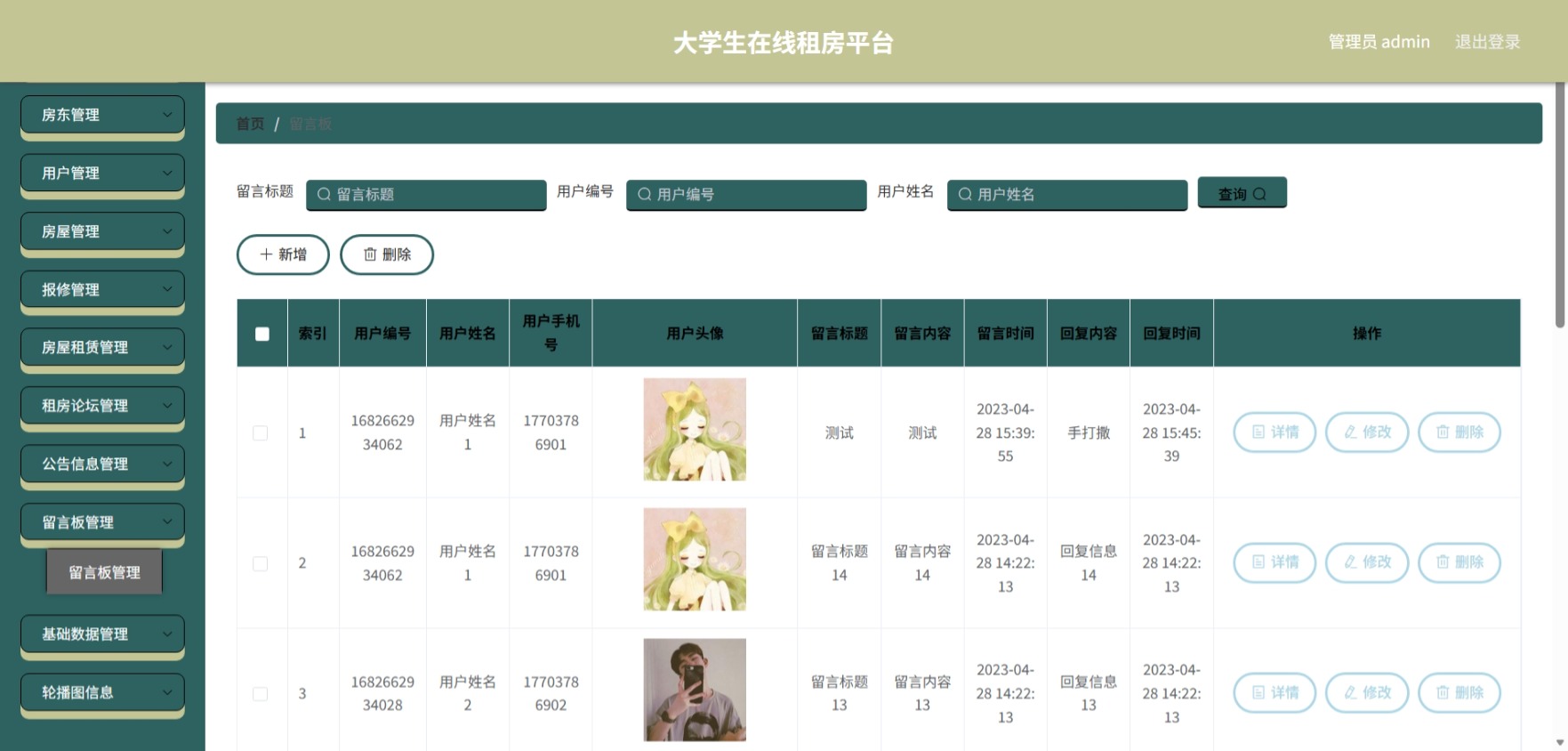Click the toolbar 删除 batch delete button
The width and height of the screenshot is (1568, 751).
[387, 254]
